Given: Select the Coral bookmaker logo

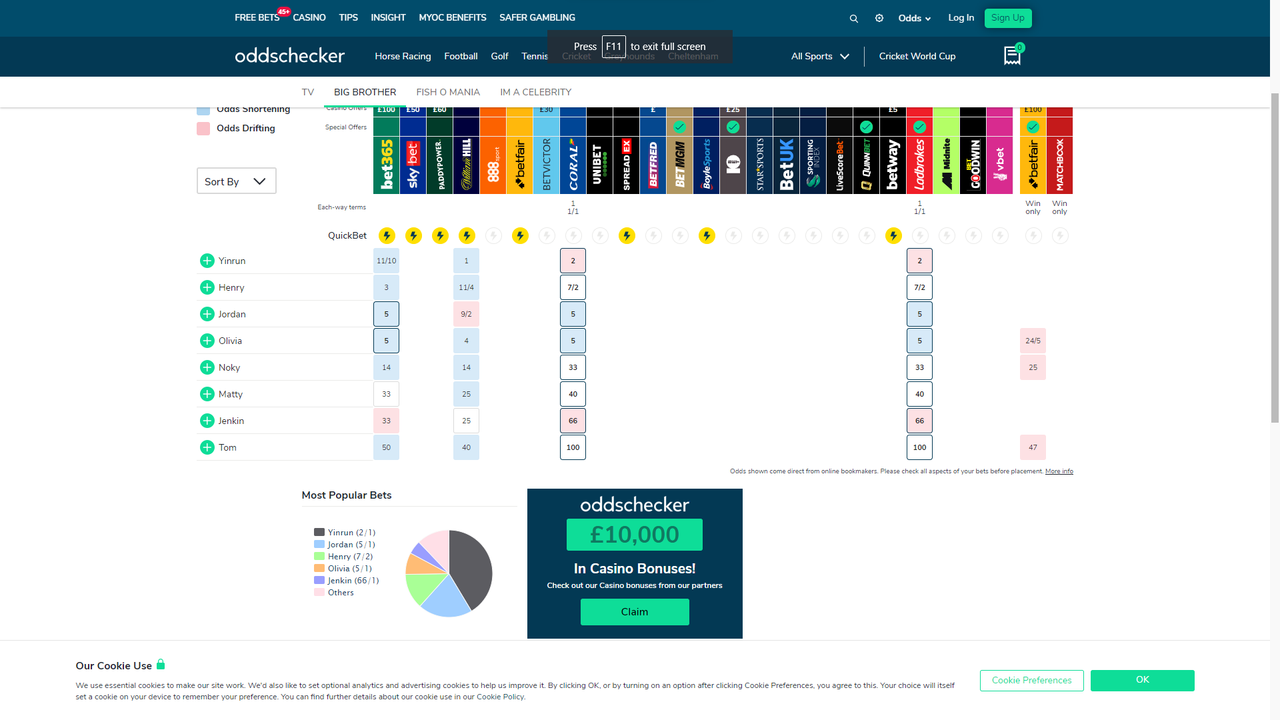Looking at the screenshot, I should point(573,166).
